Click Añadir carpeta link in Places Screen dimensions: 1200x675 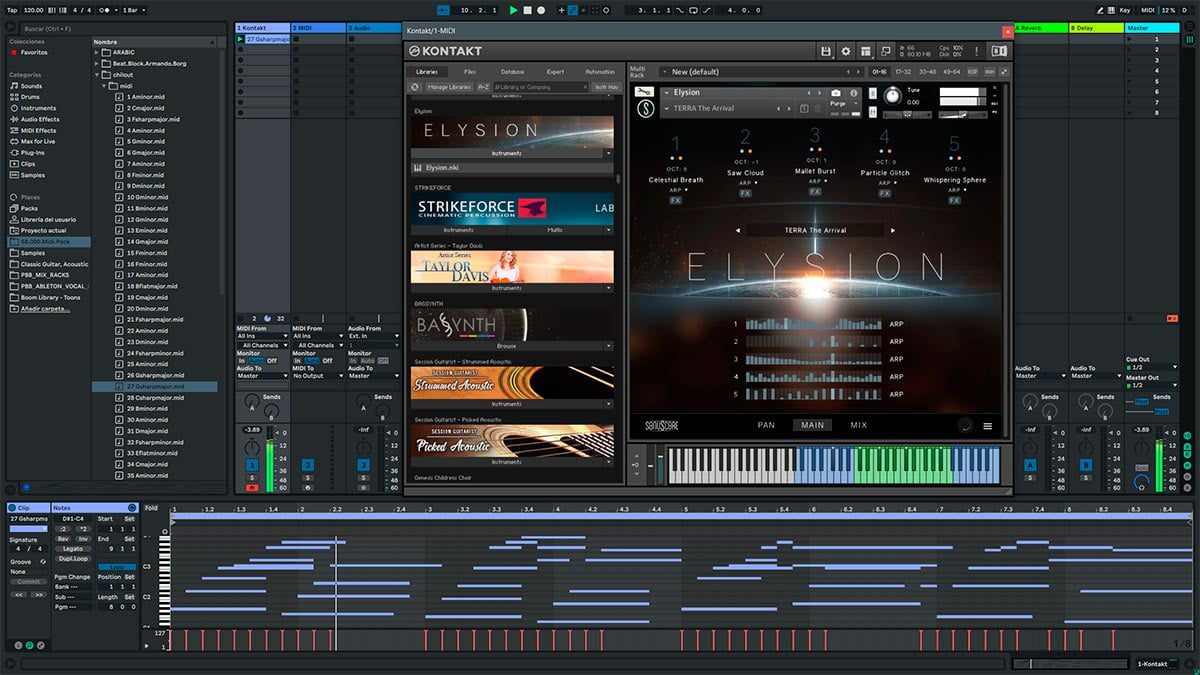(x=45, y=308)
